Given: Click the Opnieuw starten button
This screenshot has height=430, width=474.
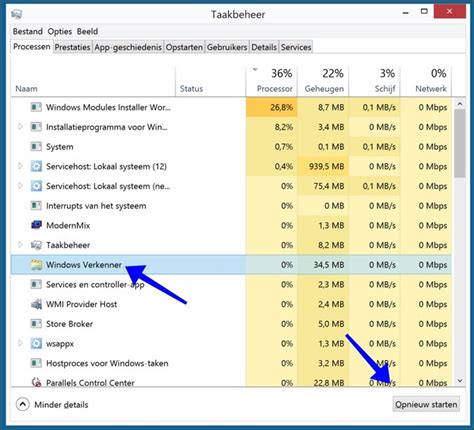Looking at the screenshot, I should tap(426, 404).
